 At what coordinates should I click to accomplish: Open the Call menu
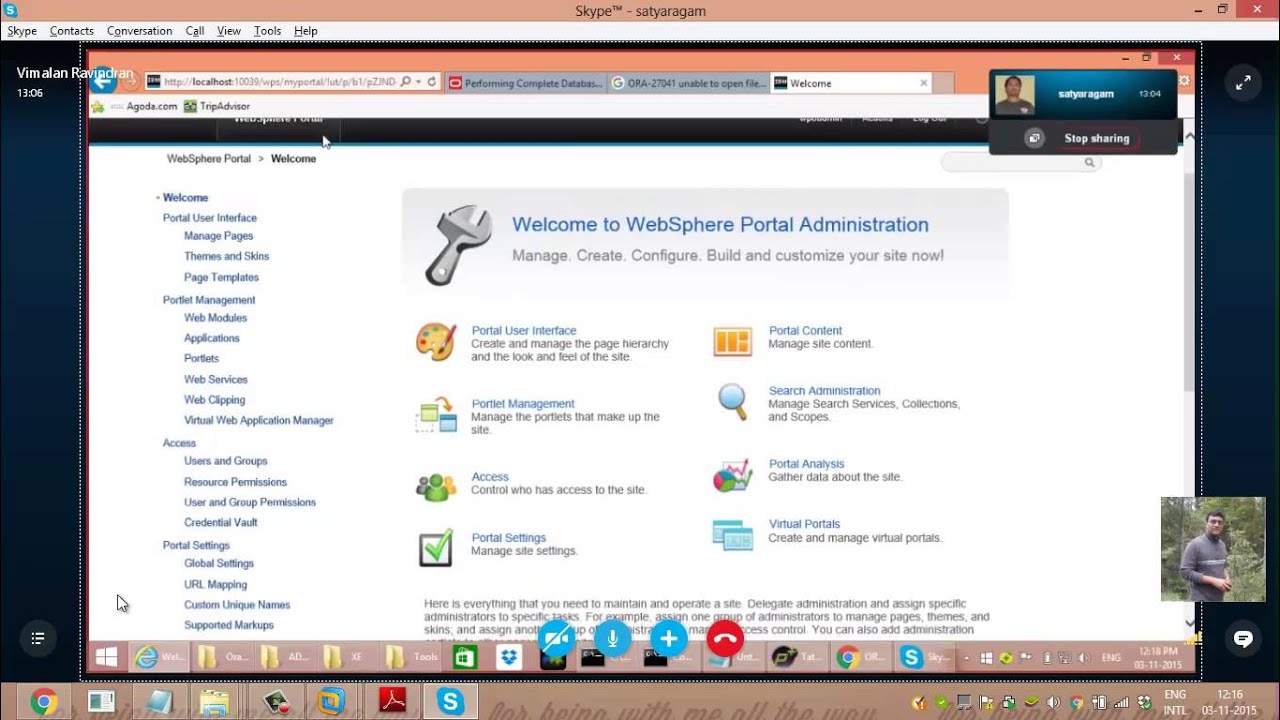click(195, 31)
